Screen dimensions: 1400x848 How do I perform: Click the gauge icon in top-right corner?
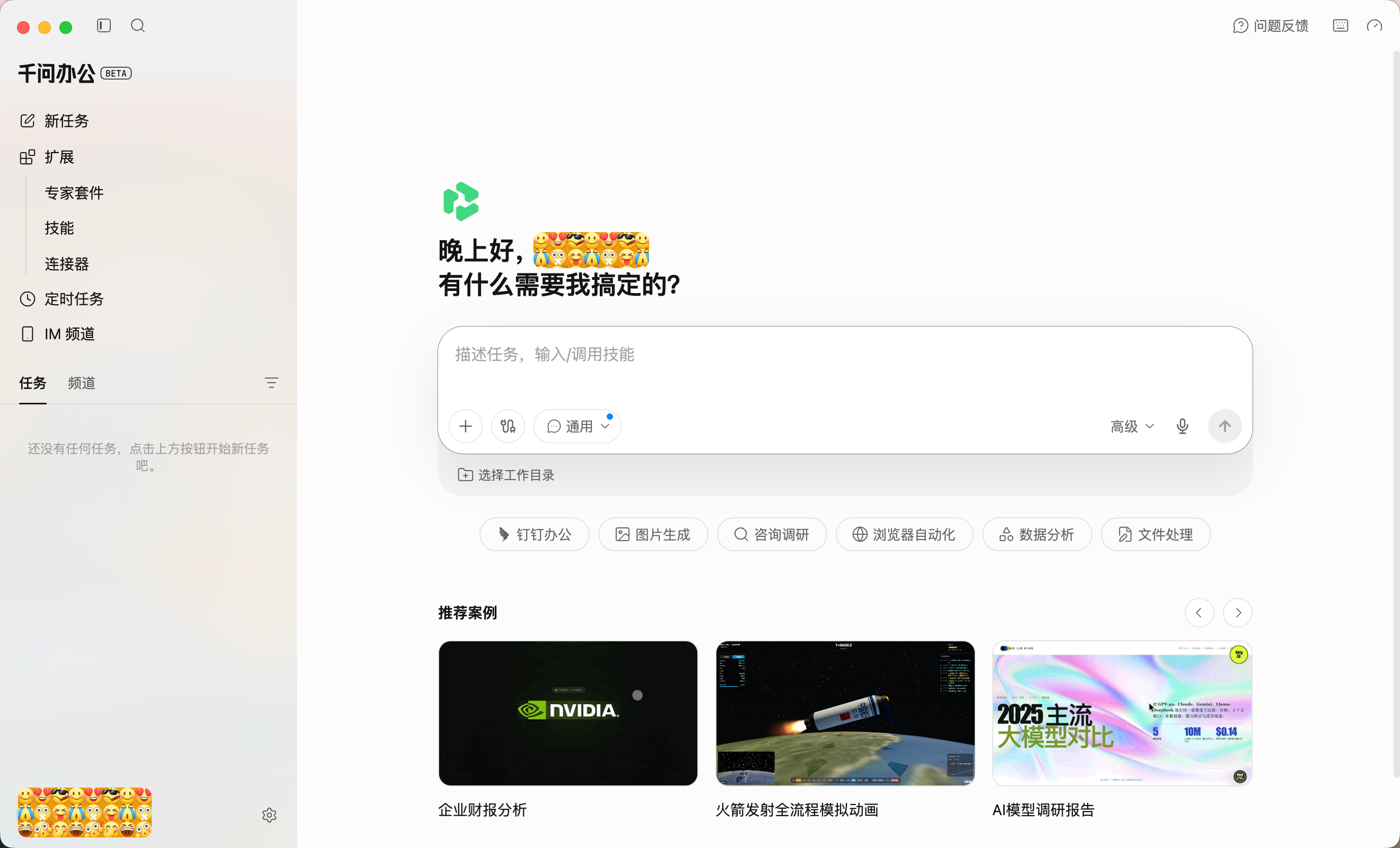(x=1375, y=25)
